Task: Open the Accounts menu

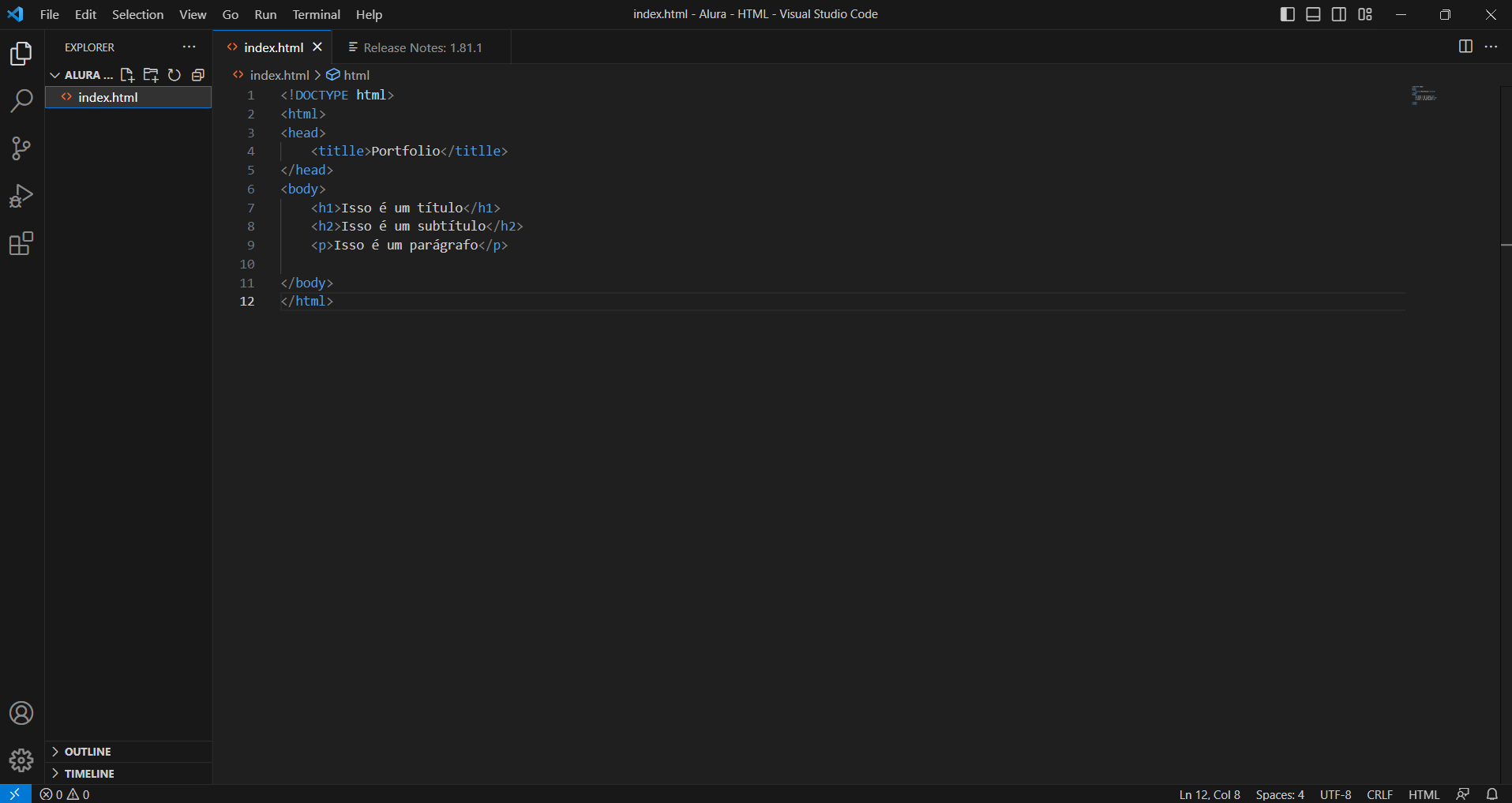Action: (21, 713)
